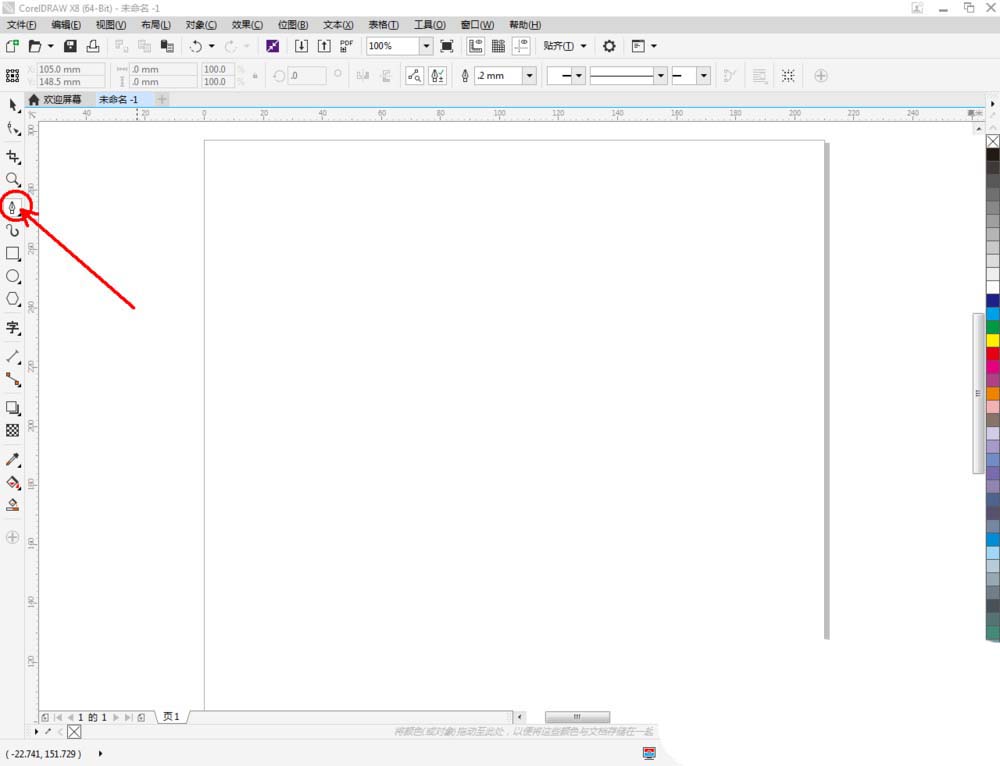
Task: Open the 编辑(E) menu
Action: [66, 24]
